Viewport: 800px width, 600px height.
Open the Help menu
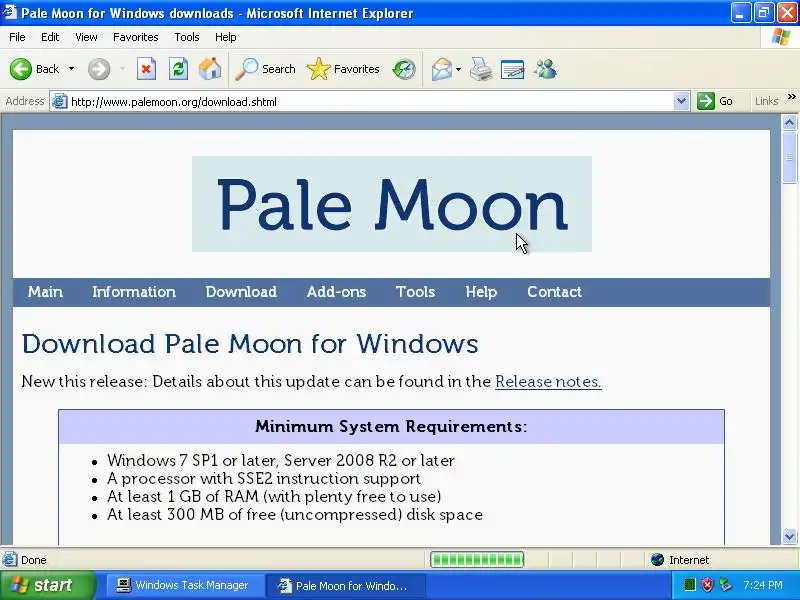coord(226,37)
